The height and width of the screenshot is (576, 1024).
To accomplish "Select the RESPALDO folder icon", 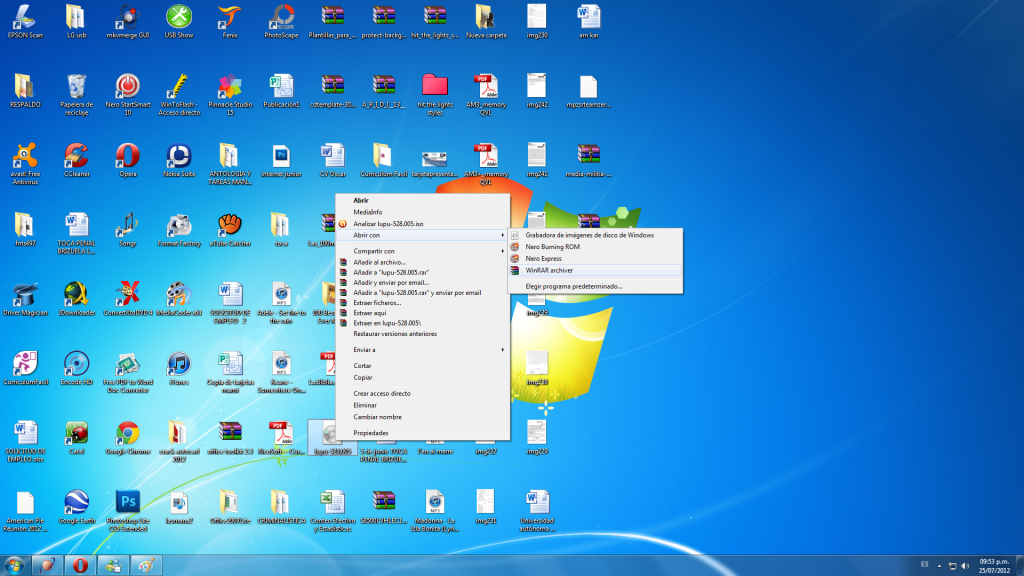I will (25, 91).
